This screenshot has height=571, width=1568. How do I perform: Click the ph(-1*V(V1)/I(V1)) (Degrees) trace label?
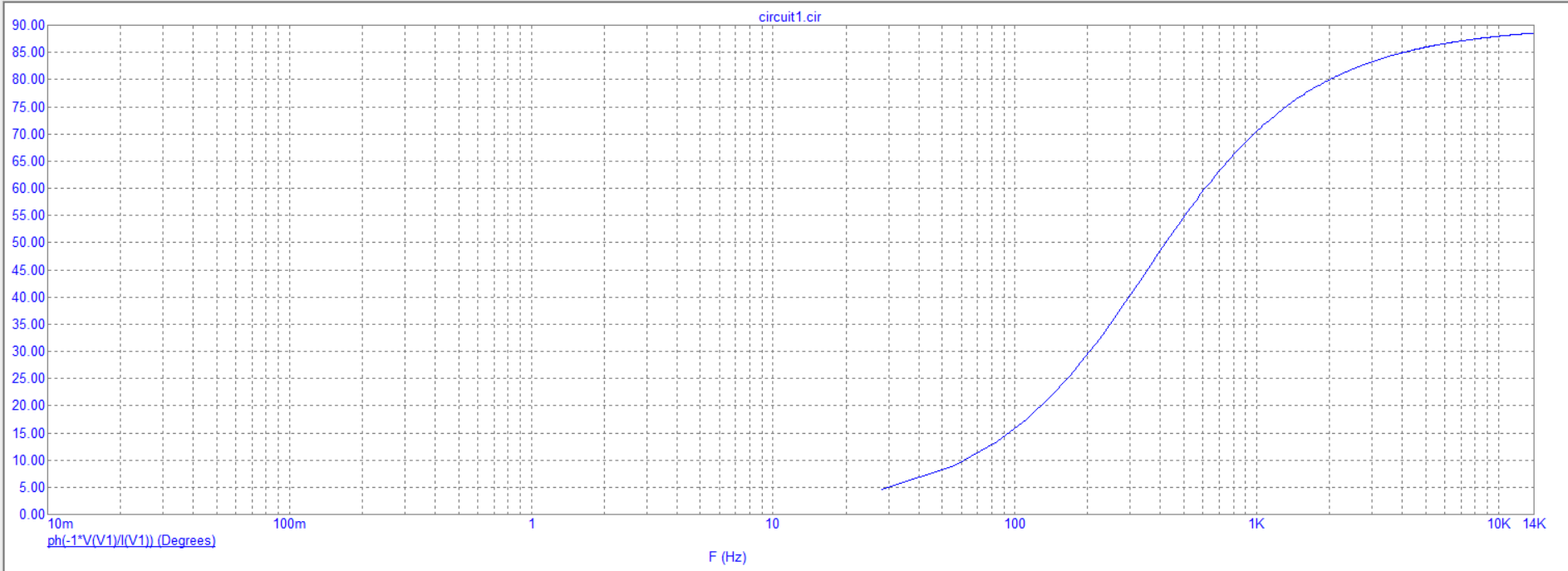(x=131, y=541)
